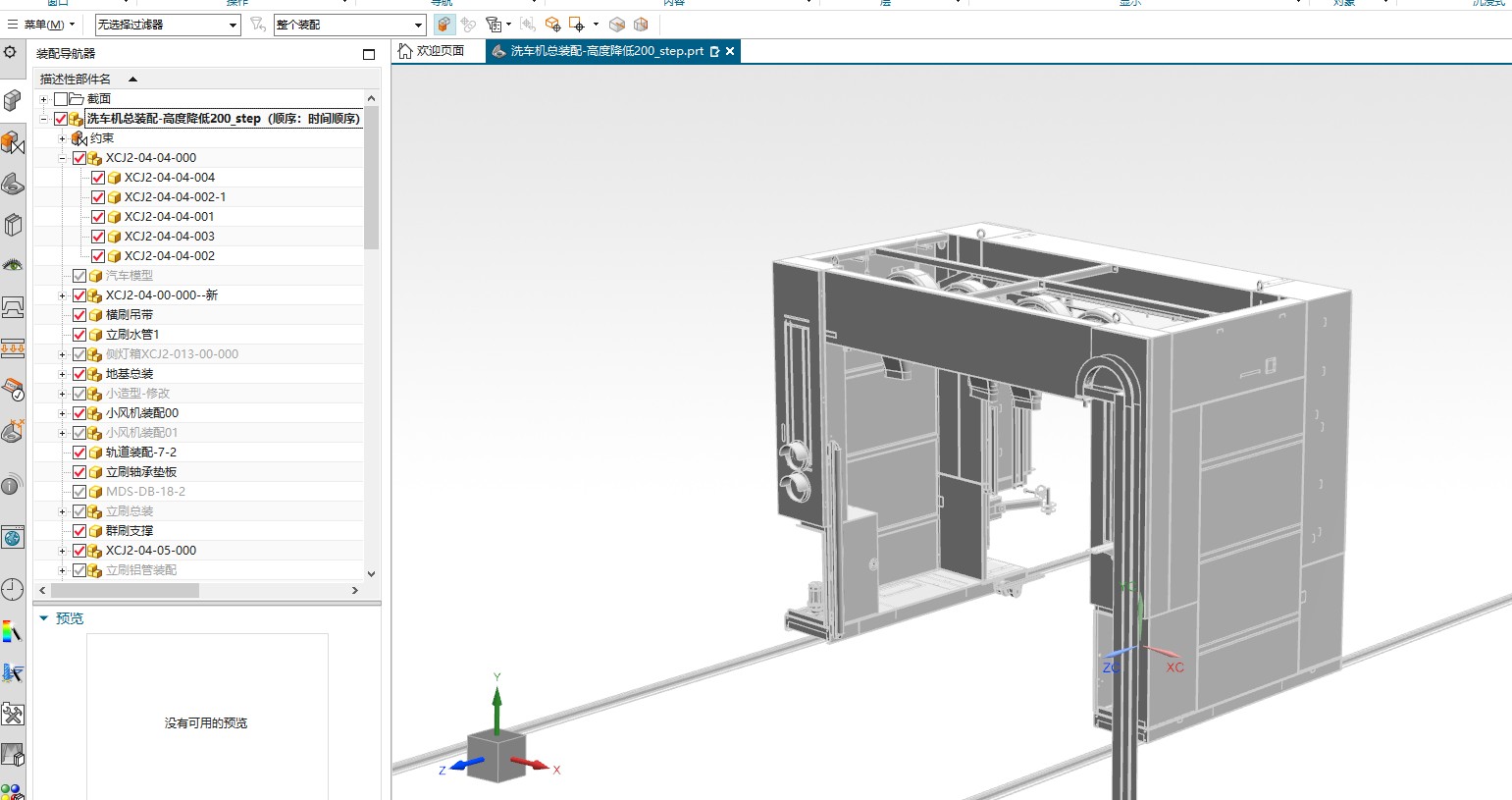Expand the XCJ2-04-05-000 node
The width and height of the screenshot is (1512, 800).
click(x=62, y=551)
